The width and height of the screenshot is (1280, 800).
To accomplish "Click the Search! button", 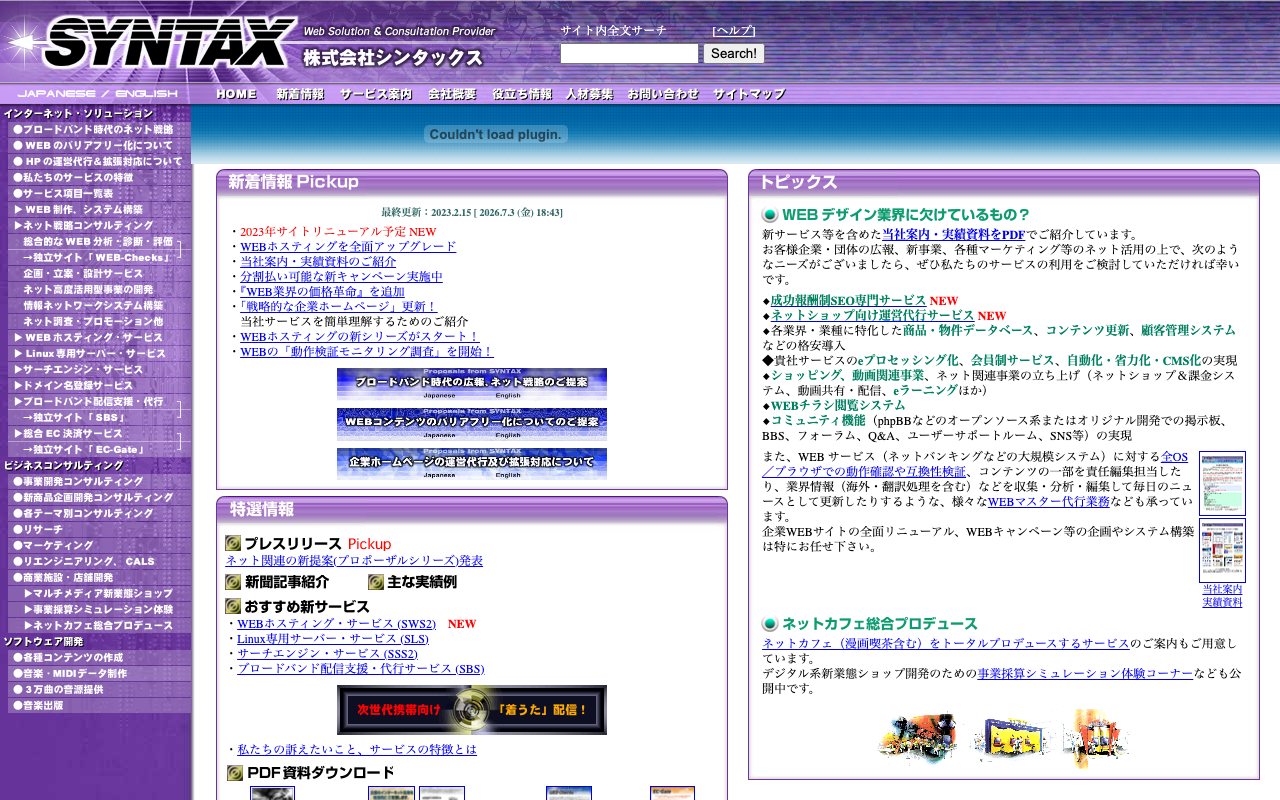I will click(734, 53).
